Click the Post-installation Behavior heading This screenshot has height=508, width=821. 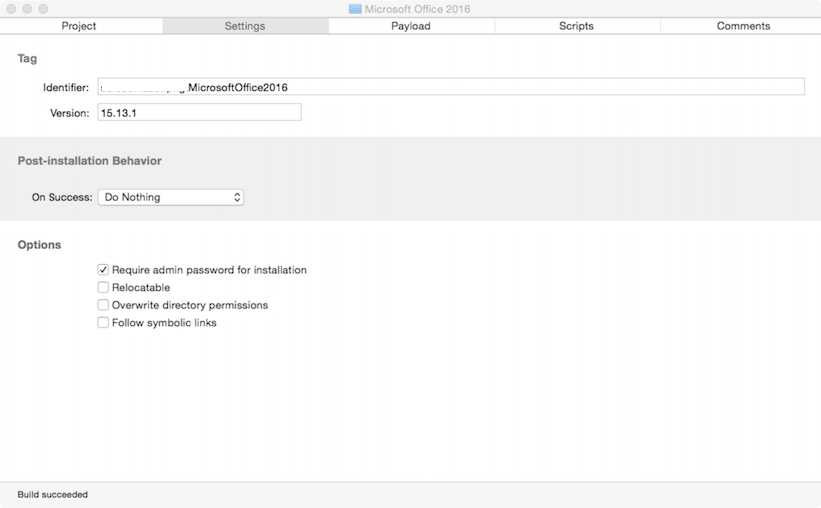(x=90, y=161)
